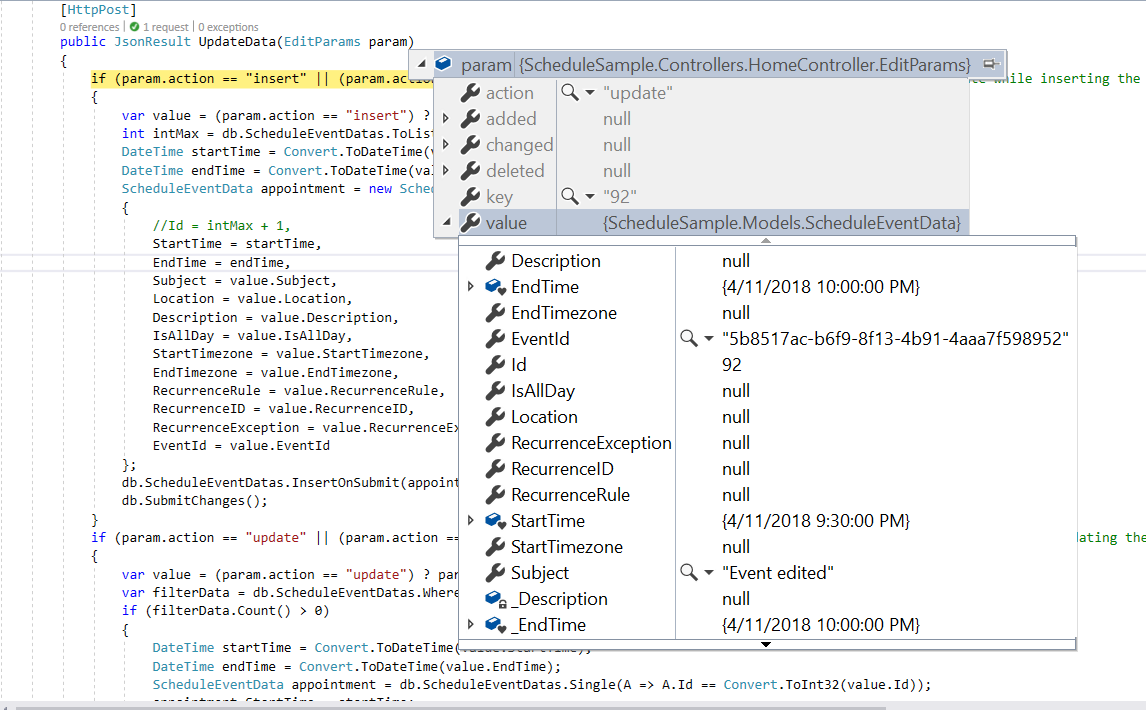Click the green checkmark request status icon
This screenshot has height=710, width=1146.
[134, 27]
